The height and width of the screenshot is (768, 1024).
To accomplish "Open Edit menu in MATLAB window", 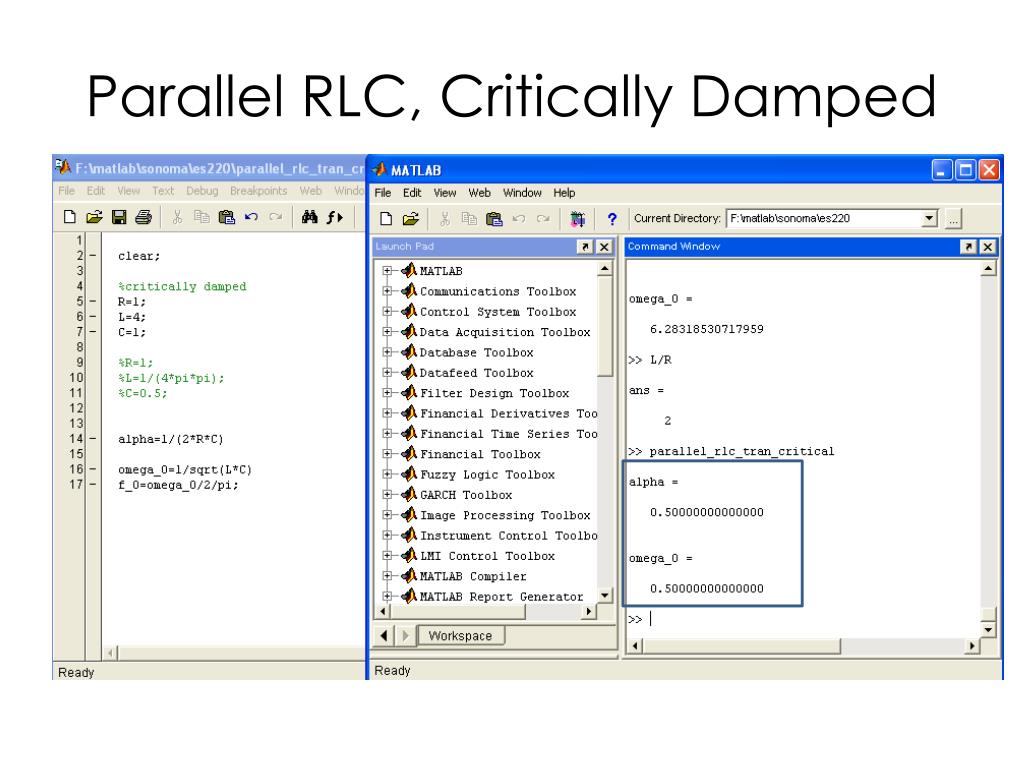I will [x=412, y=193].
